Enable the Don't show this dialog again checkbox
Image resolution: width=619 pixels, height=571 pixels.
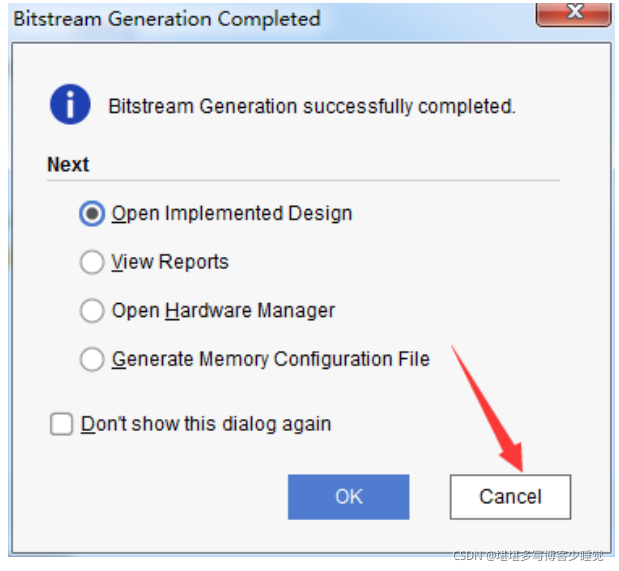62,424
